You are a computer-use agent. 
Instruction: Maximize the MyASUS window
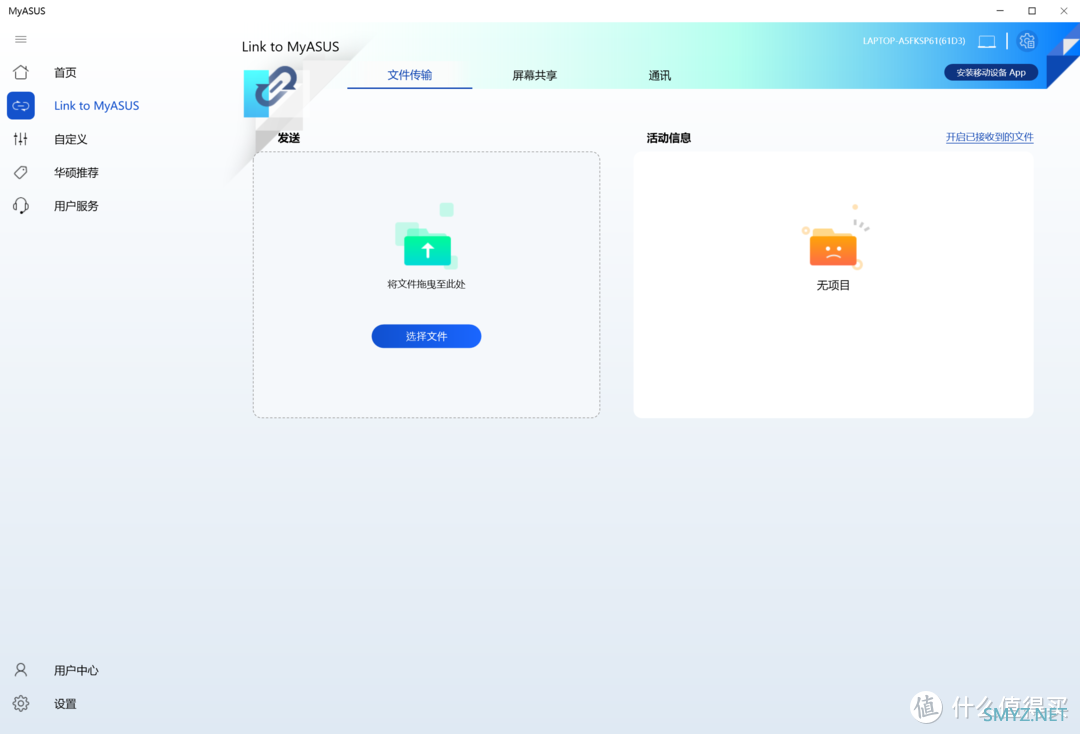click(x=1032, y=10)
